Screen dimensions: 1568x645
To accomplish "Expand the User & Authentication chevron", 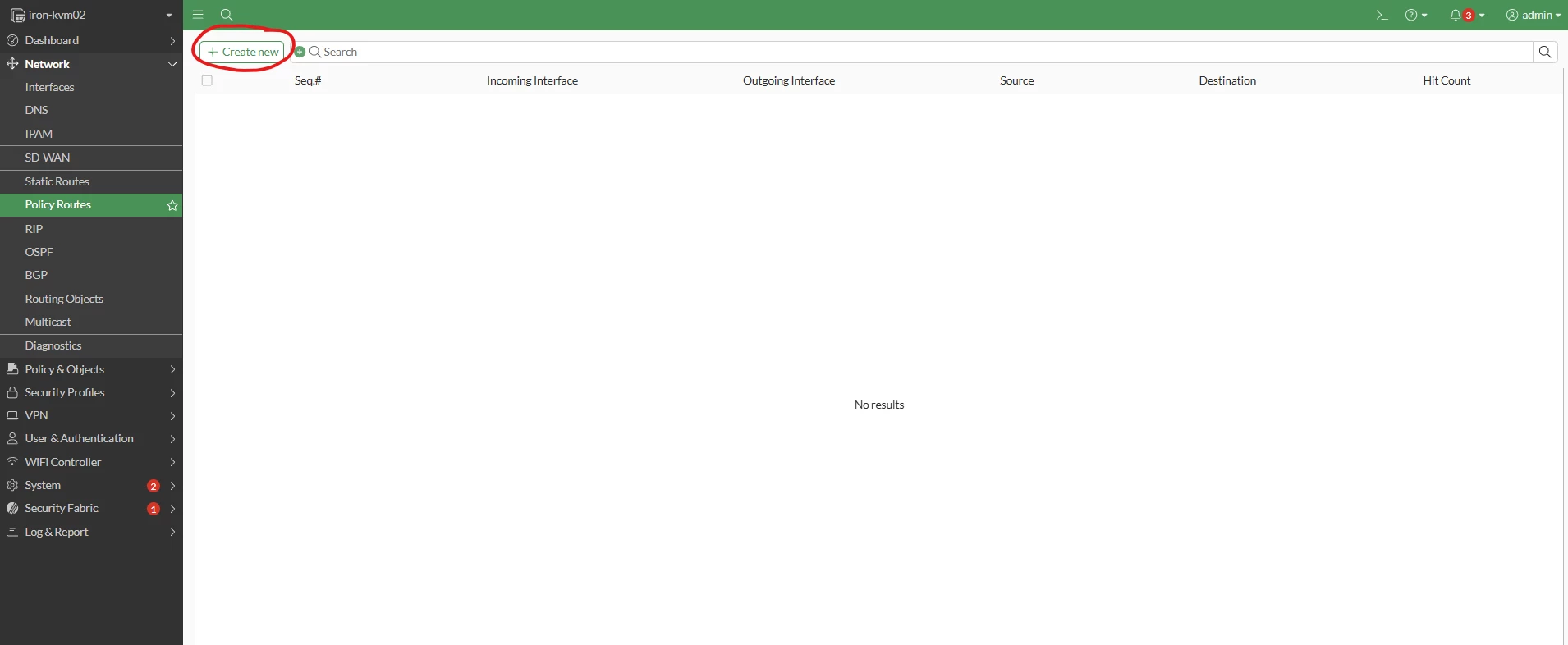I will click(x=172, y=438).
